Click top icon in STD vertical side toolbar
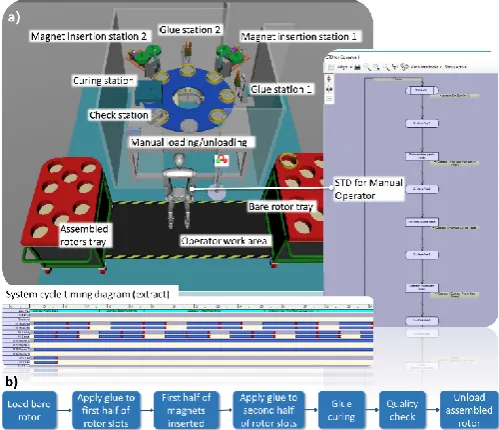Screen dimensions: 499x430 pyautogui.click(x=329, y=79)
